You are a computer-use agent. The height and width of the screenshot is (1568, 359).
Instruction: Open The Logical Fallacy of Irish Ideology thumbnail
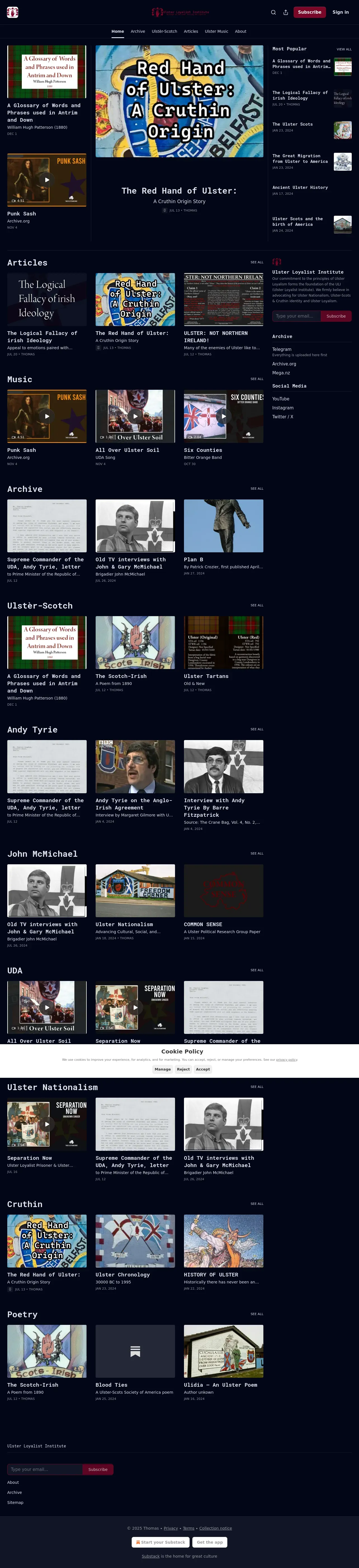coord(47,299)
